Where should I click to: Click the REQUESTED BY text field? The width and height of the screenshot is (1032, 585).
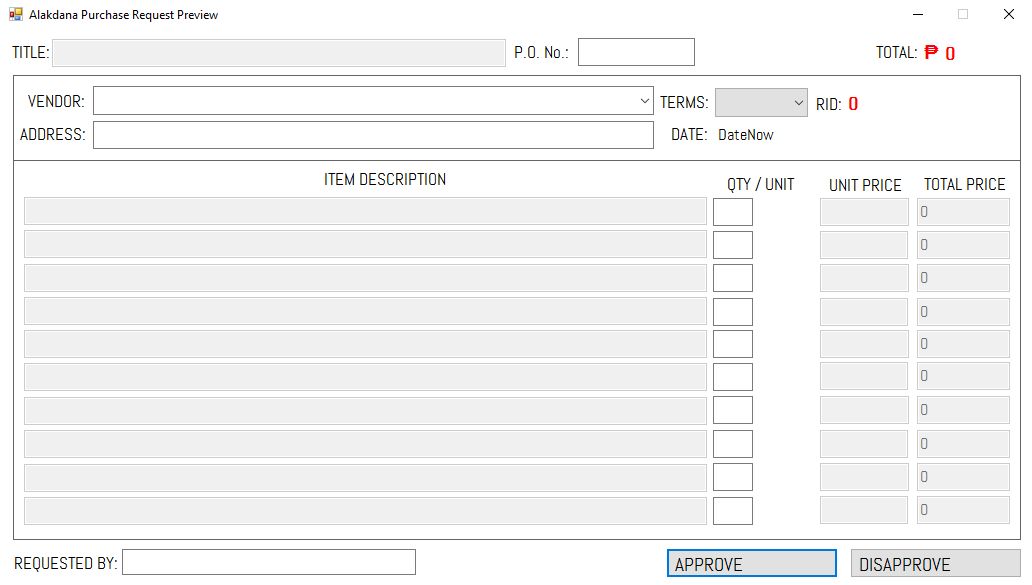pyautogui.click(x=269, y=562)
